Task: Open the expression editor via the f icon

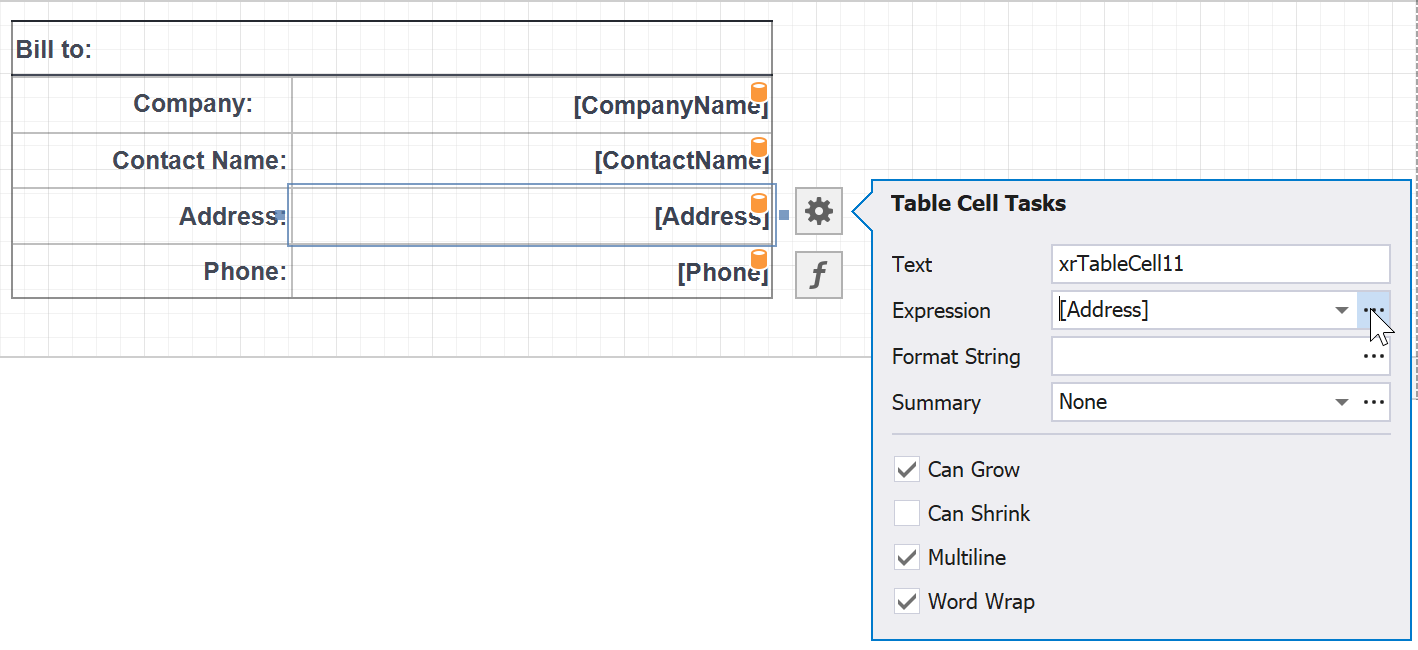Action: point(818,274)
